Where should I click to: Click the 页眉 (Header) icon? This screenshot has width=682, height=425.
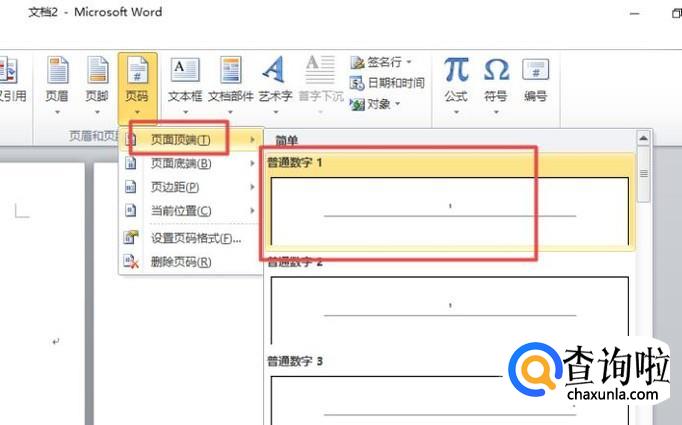pos(57,70)
